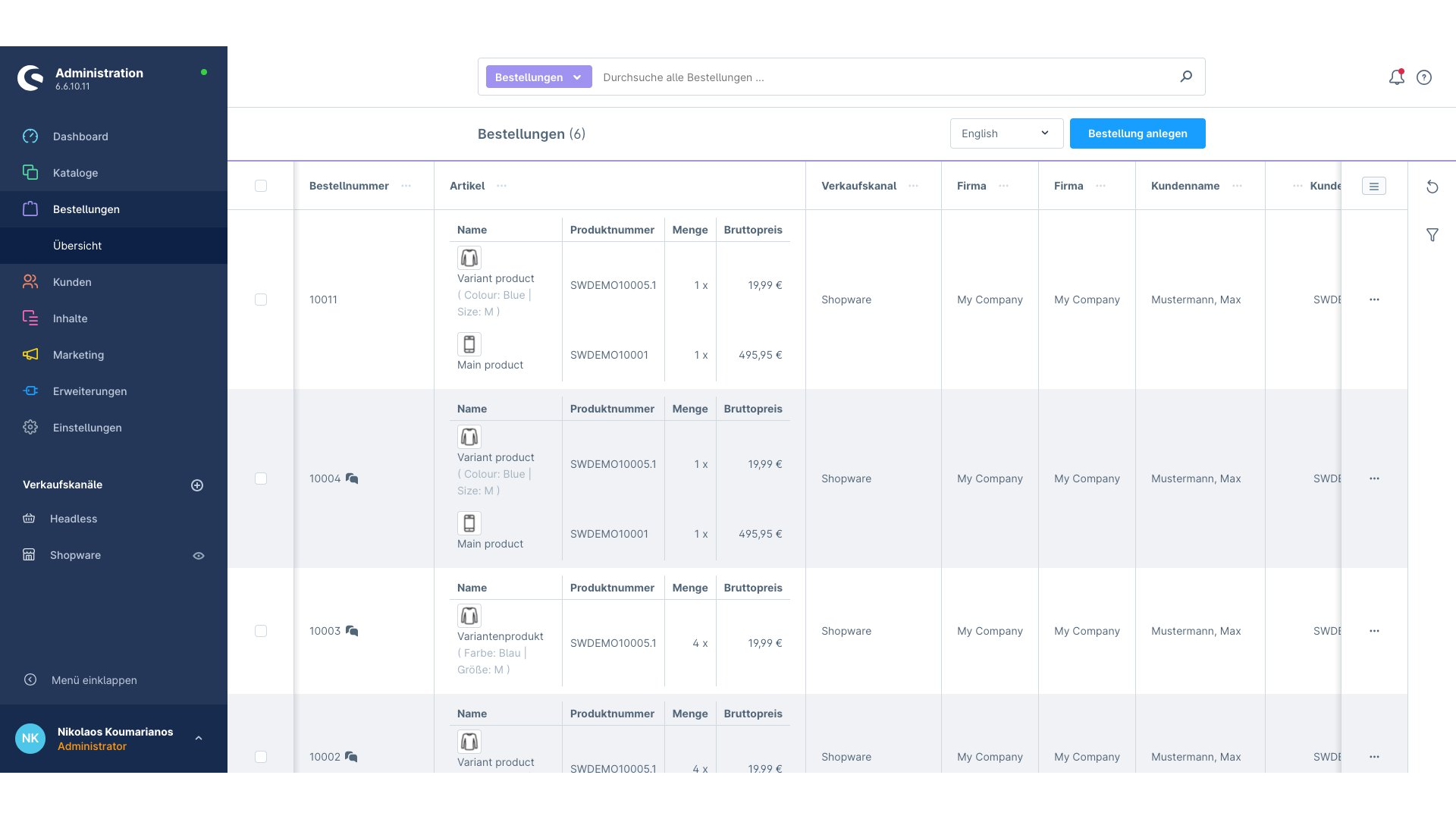This screenshot has height=819, width=1456.
Task: Select the Kunden sidebar icon
Action: click(x=30, y=281)
